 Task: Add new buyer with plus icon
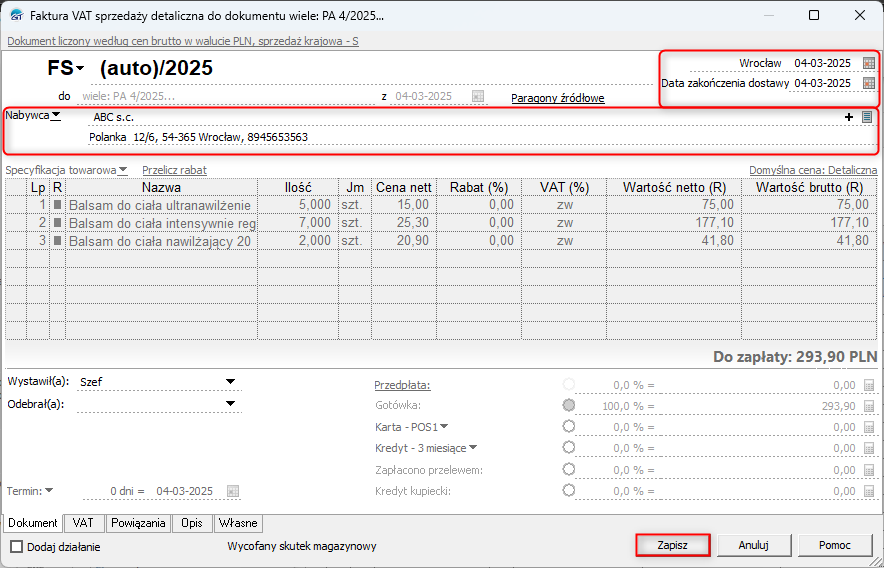848,117
